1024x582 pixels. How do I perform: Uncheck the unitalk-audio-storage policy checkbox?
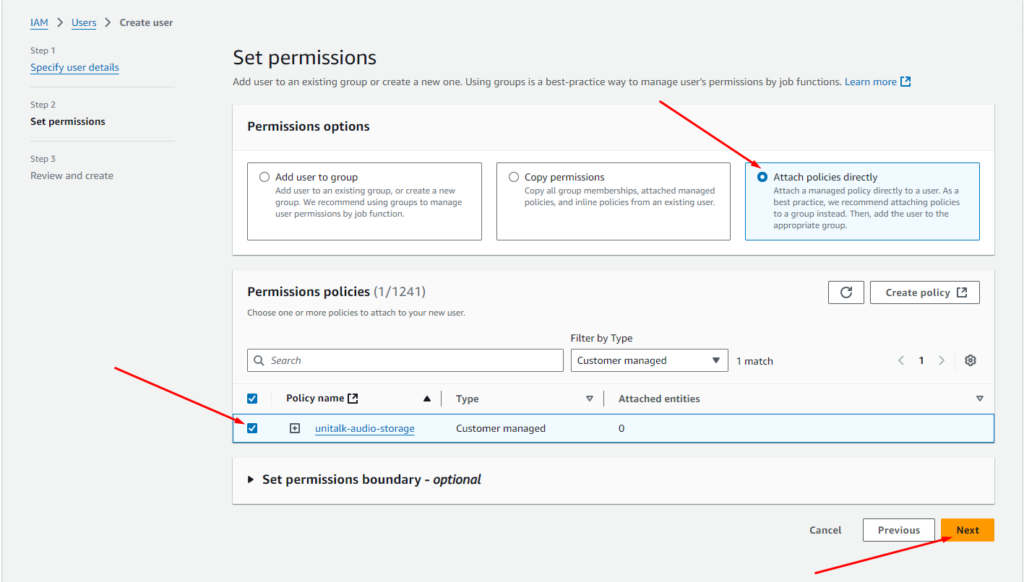tap(252, 428)
